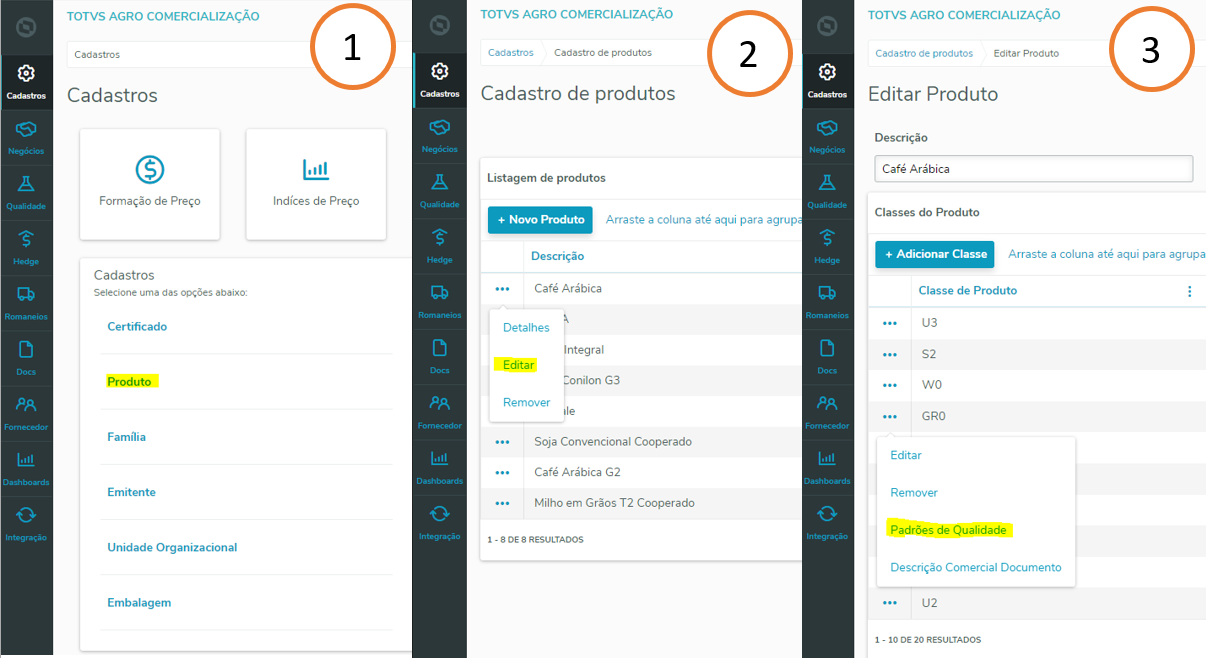Image resolution: width=1206 pixels, height=658 pixels.
Task: Open Negócios handshake icon in left panel sidebar
Action: pyautogui.click(x=26, y=129)
